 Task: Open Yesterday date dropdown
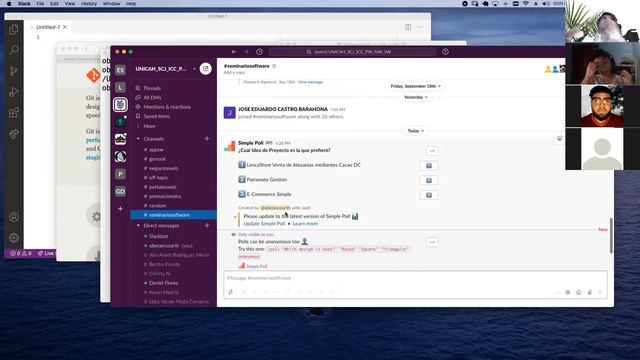[x=416, y=97]
